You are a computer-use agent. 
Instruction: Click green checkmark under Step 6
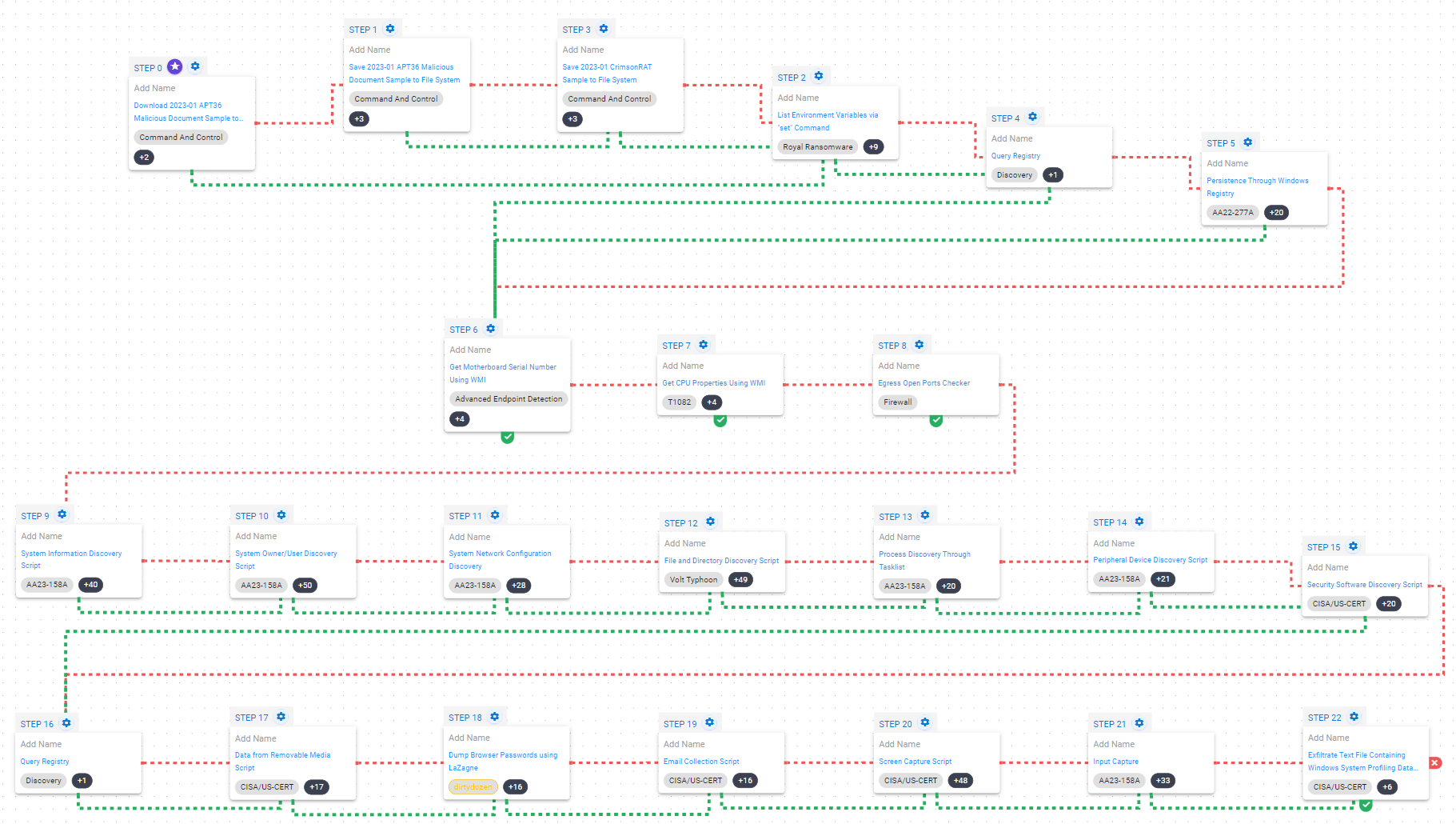coord(508,437)
